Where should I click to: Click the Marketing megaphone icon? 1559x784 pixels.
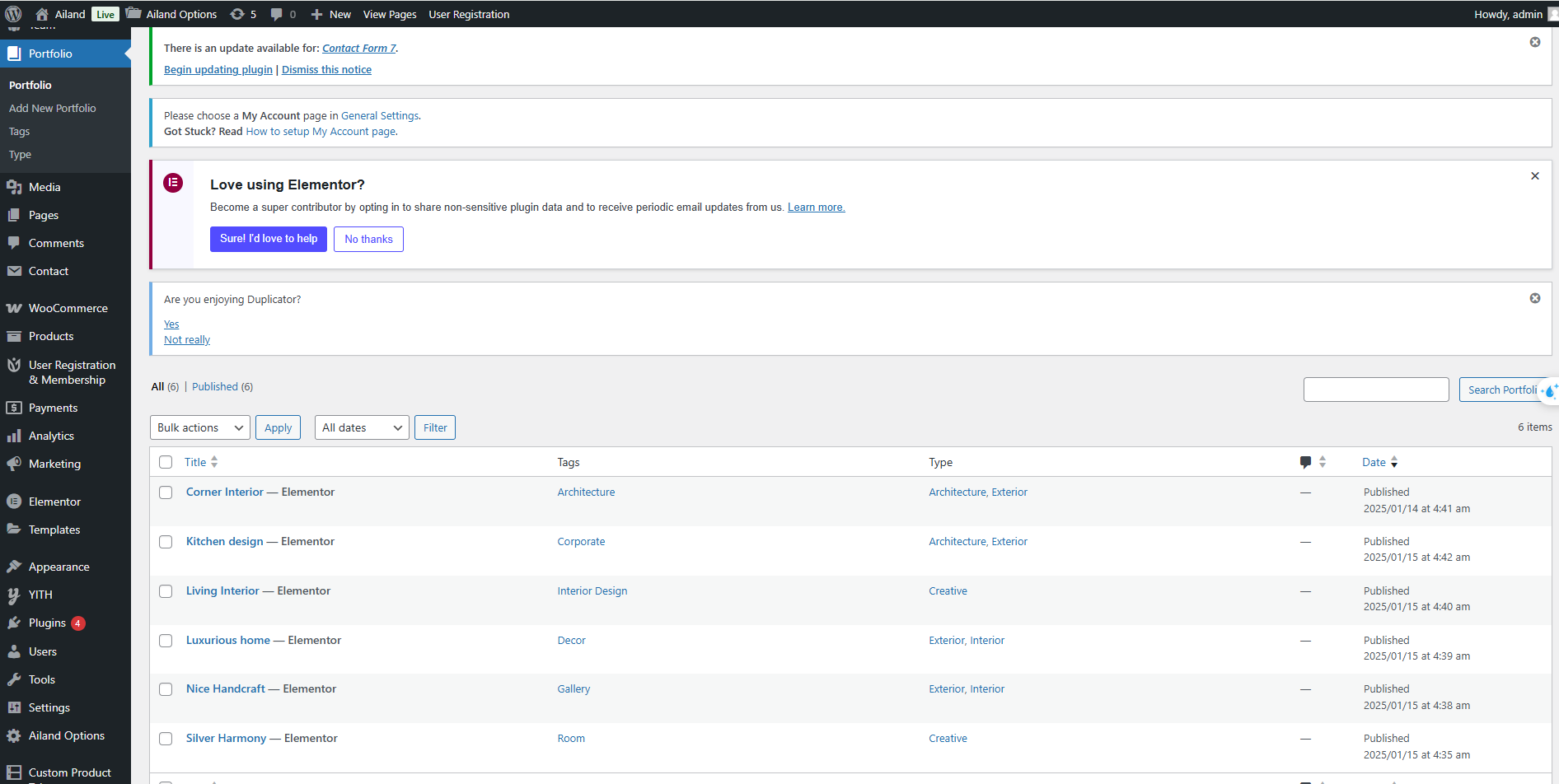click(14, 464)
